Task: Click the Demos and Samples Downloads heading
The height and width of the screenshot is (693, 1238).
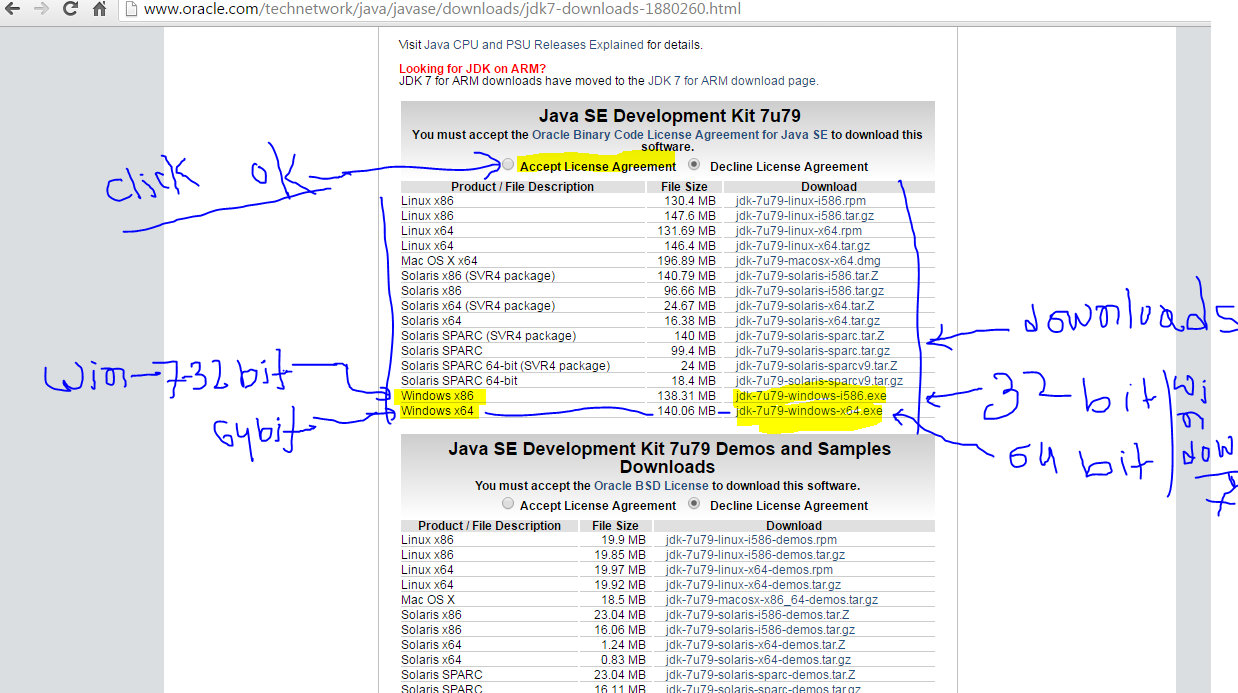Action: [668, 458]
